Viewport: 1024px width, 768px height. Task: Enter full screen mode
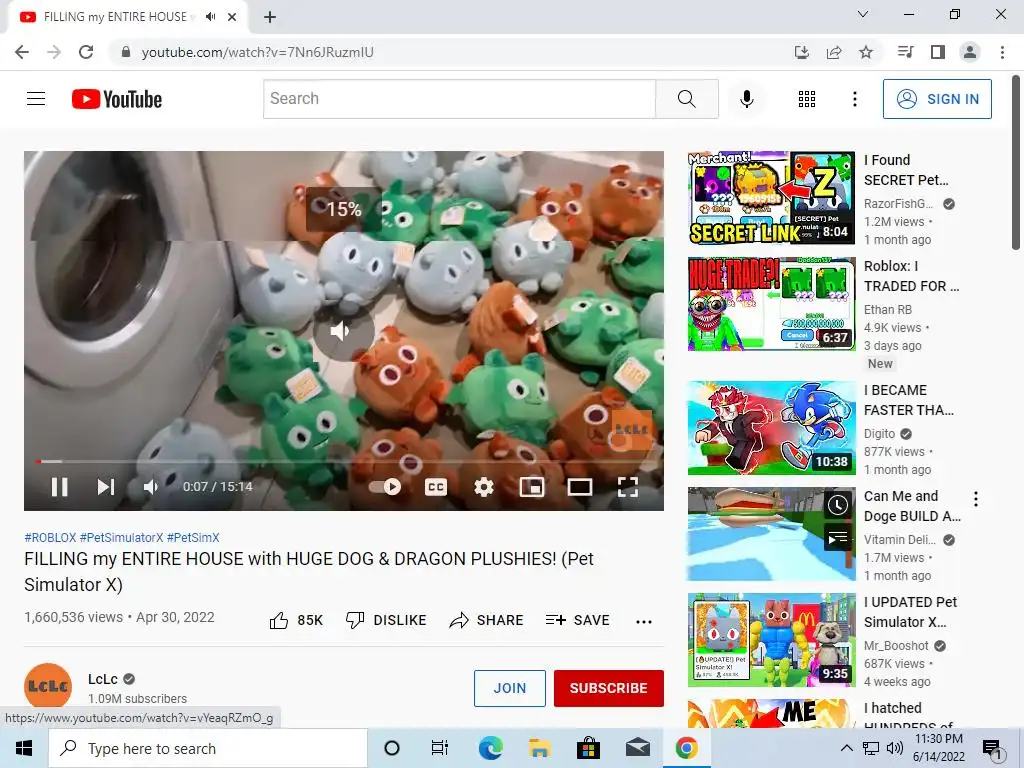628,487
